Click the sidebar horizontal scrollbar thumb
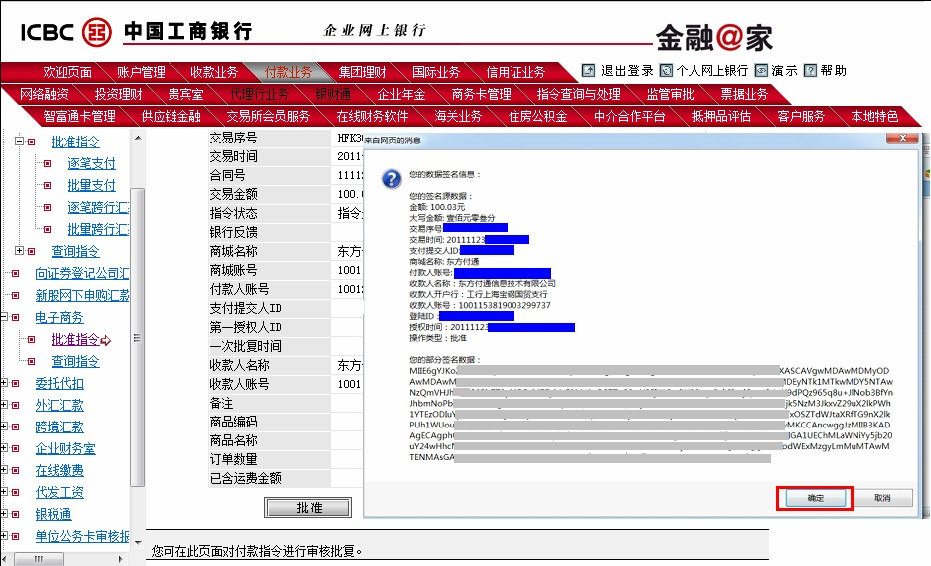 [39, 559]
